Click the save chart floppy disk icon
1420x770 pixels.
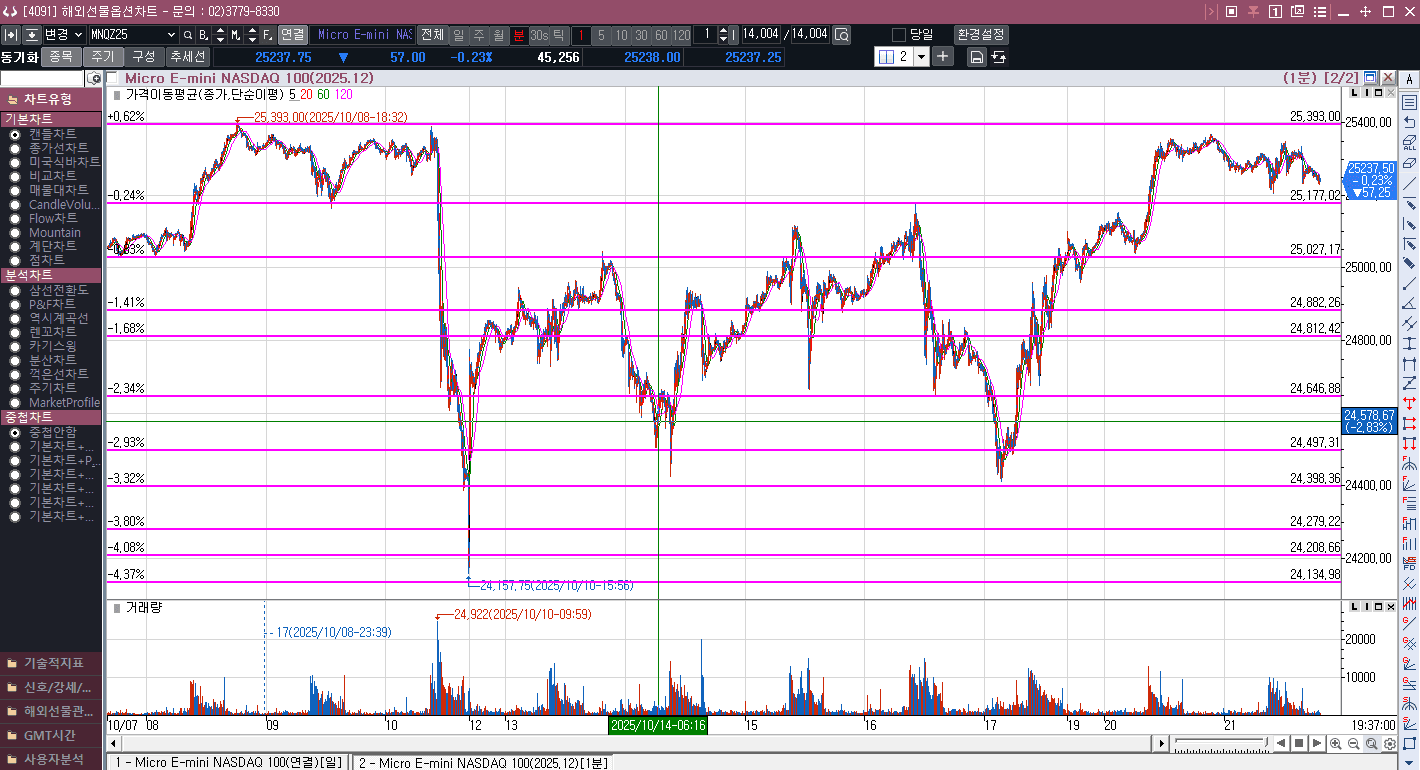click(x=977, y=57)
